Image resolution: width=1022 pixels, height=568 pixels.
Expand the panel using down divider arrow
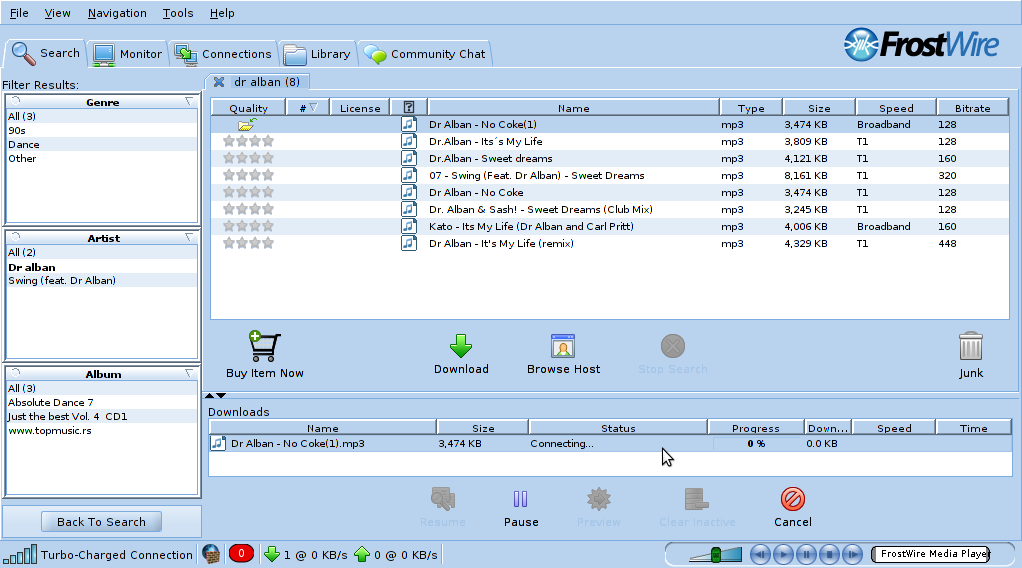221,395
